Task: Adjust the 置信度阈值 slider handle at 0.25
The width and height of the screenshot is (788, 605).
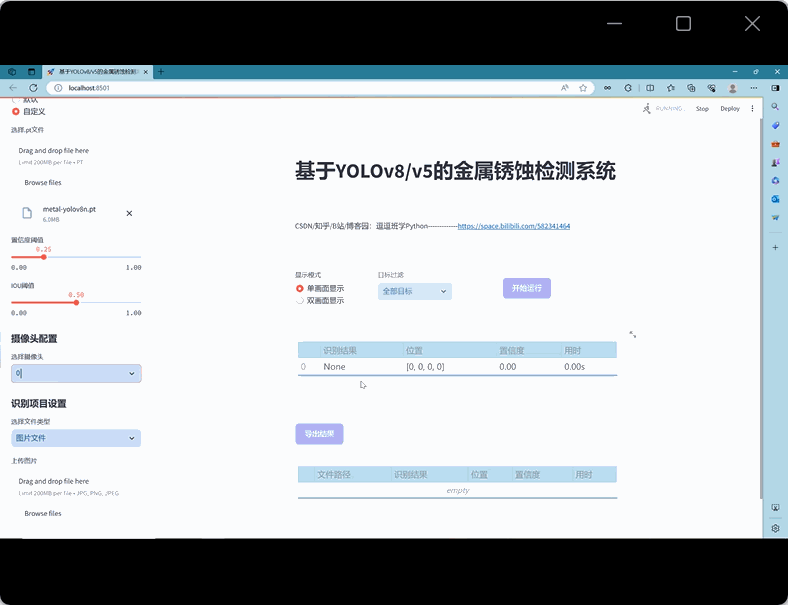Action: pyautogui.click(x=44, y=257)
